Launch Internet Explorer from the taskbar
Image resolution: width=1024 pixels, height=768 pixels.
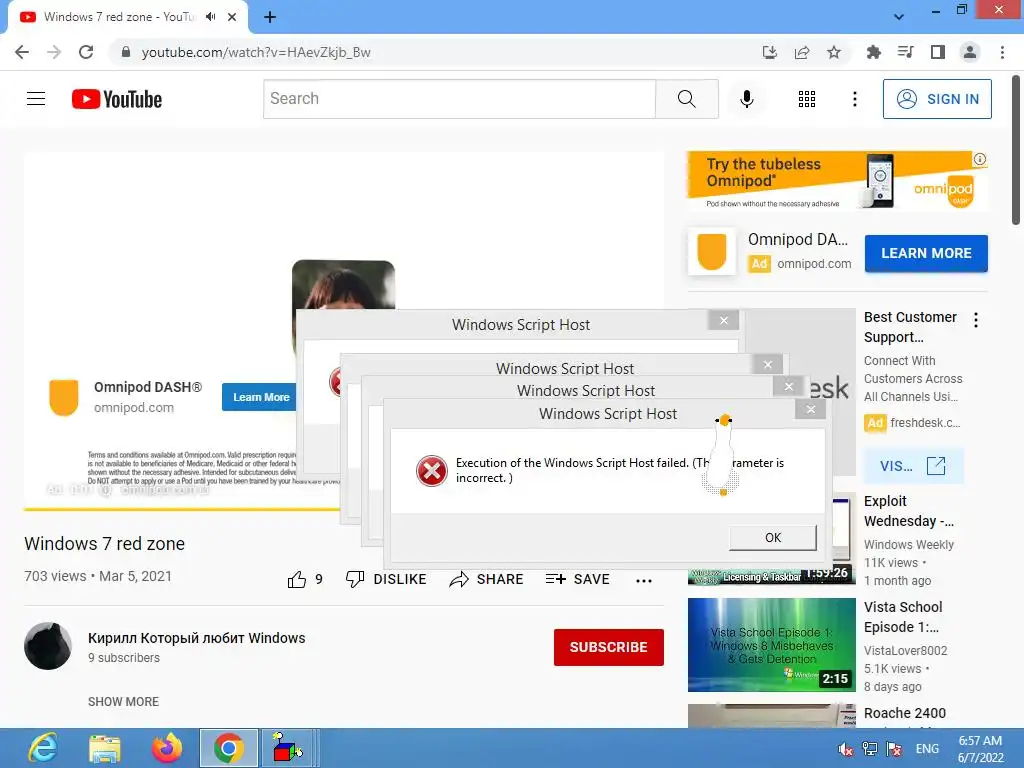pos(43,748)
